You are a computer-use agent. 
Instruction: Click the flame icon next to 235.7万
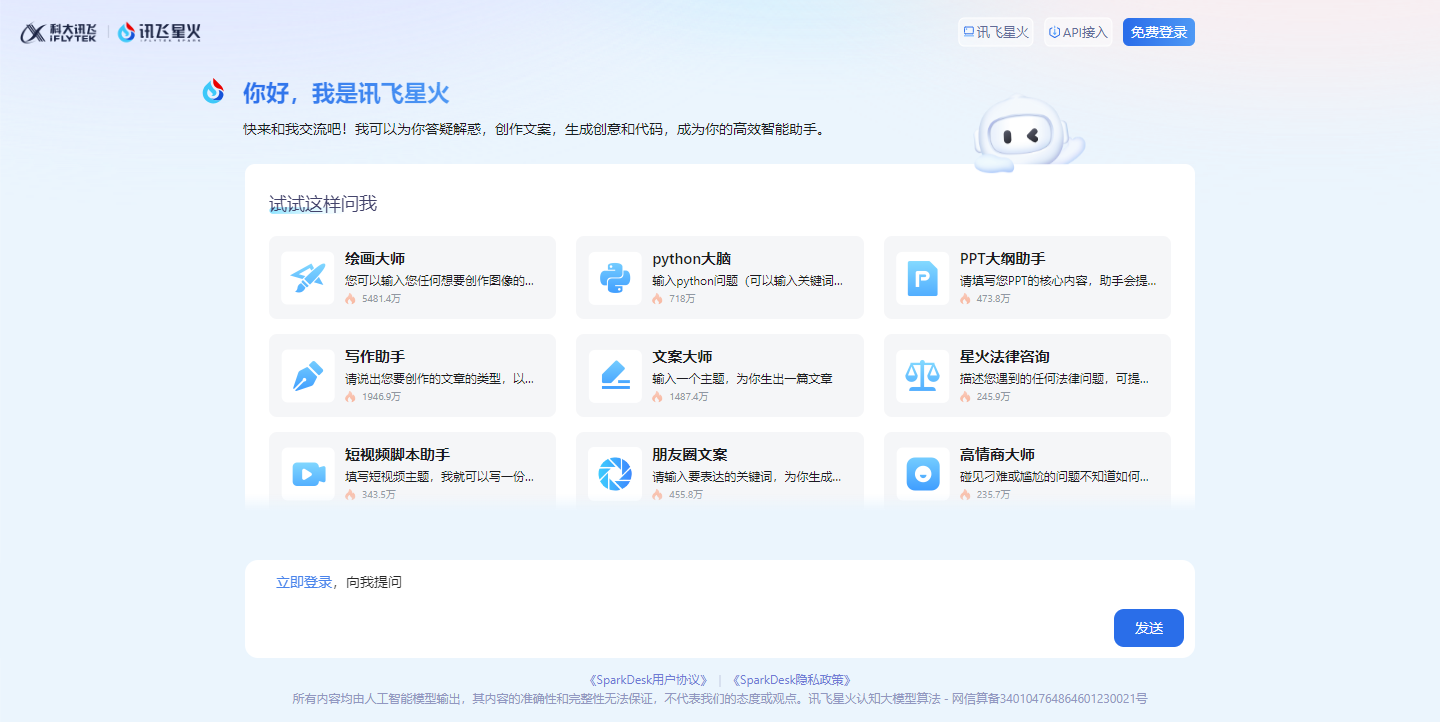(x=965, y=495)
